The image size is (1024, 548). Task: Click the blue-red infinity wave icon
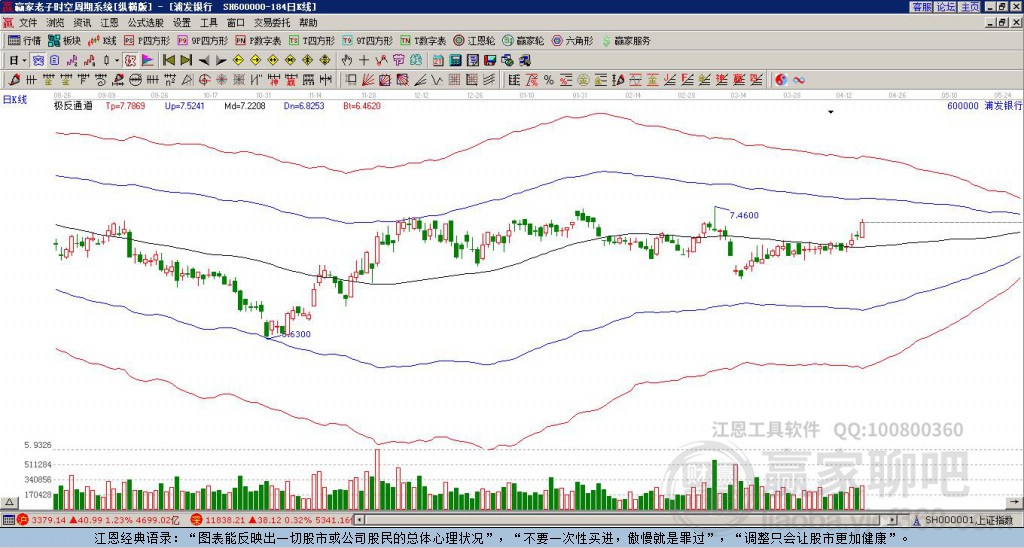click(x=799, y=80)
